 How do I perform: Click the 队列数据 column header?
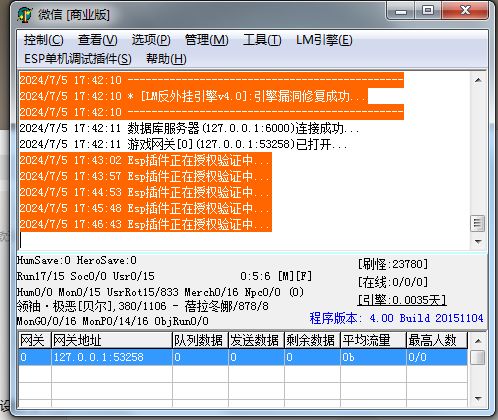click(200, 340)
